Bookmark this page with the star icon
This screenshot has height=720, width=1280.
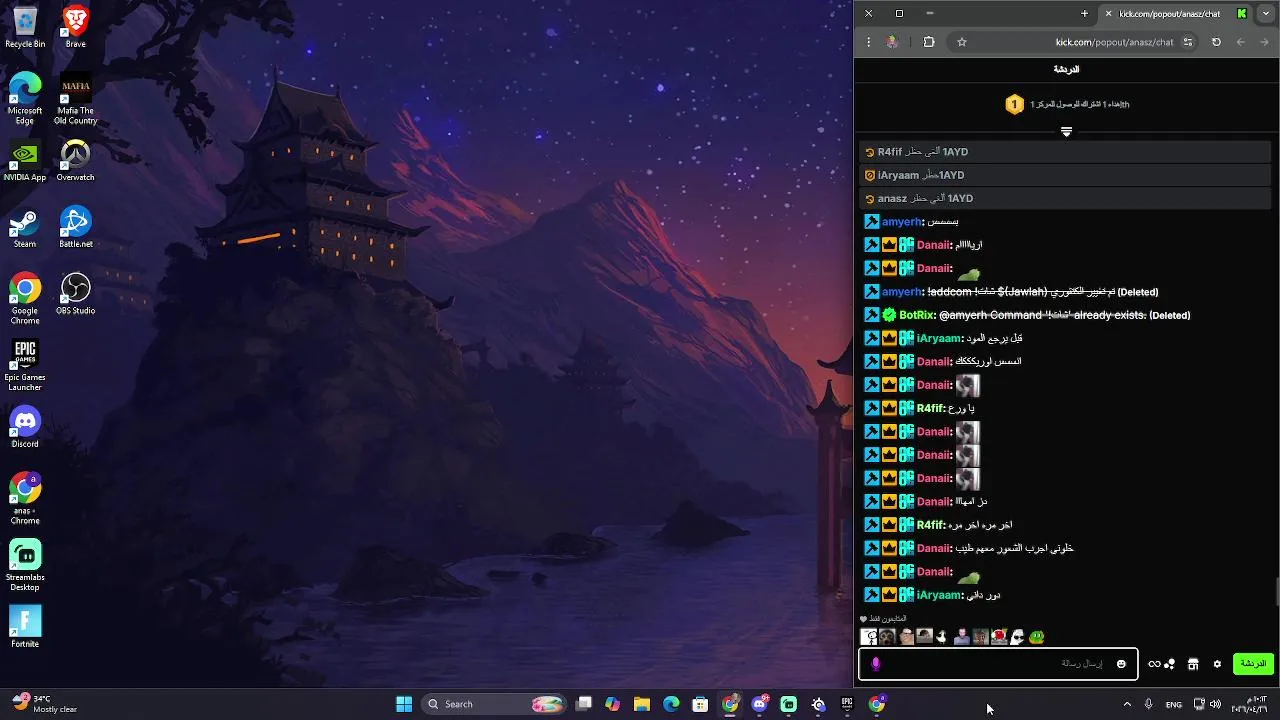point(962,42)
